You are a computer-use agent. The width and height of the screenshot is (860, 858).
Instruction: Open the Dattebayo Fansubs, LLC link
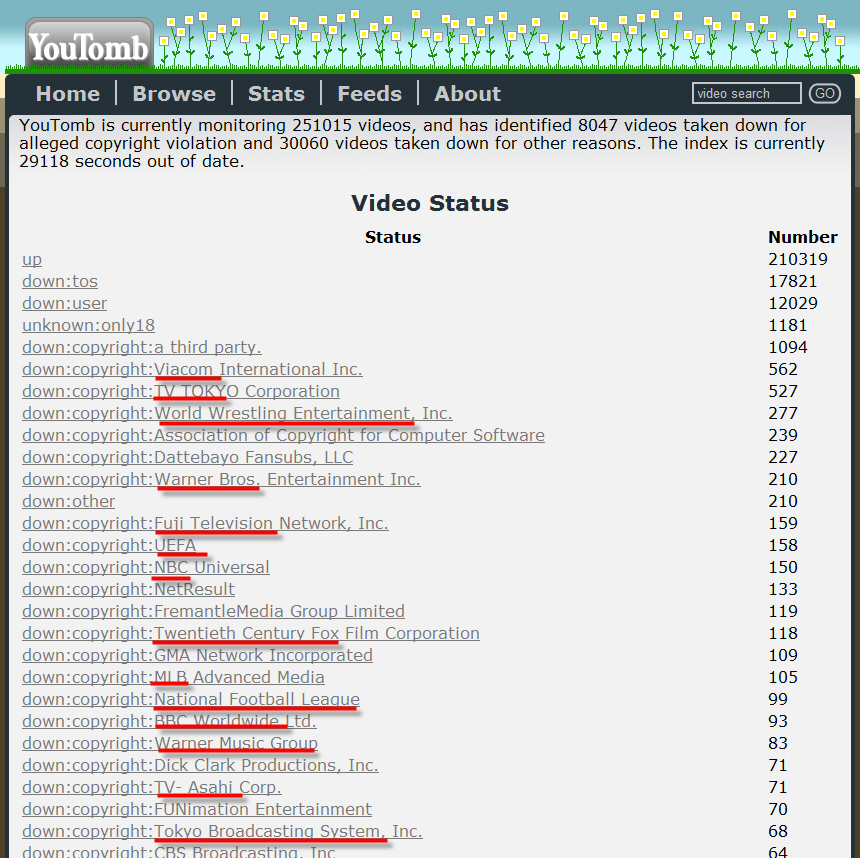coord(188,457)
